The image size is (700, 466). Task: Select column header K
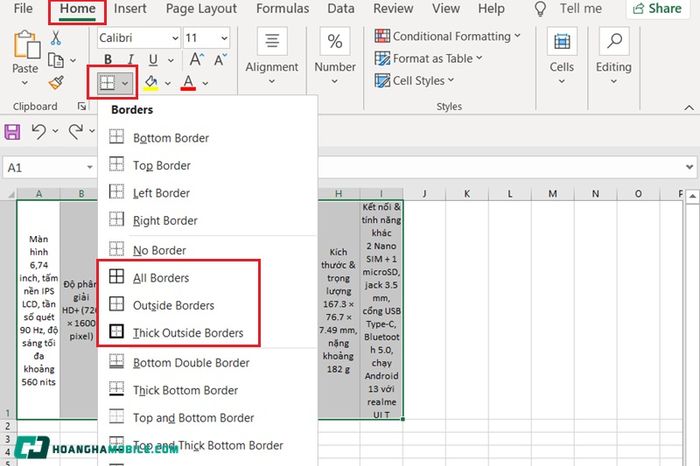click(x=467, y=194)
